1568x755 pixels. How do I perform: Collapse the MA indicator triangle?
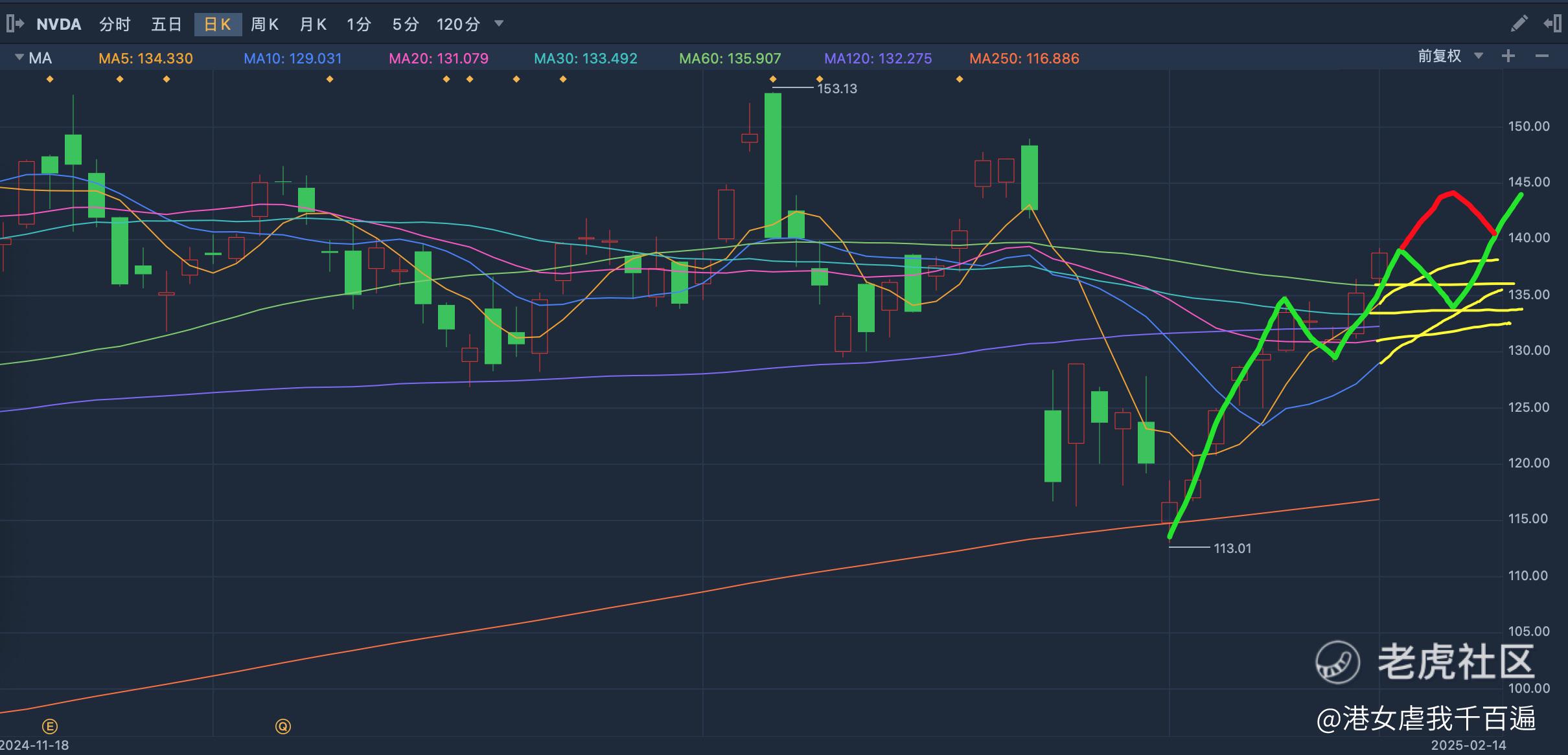(x=19, y=58)
